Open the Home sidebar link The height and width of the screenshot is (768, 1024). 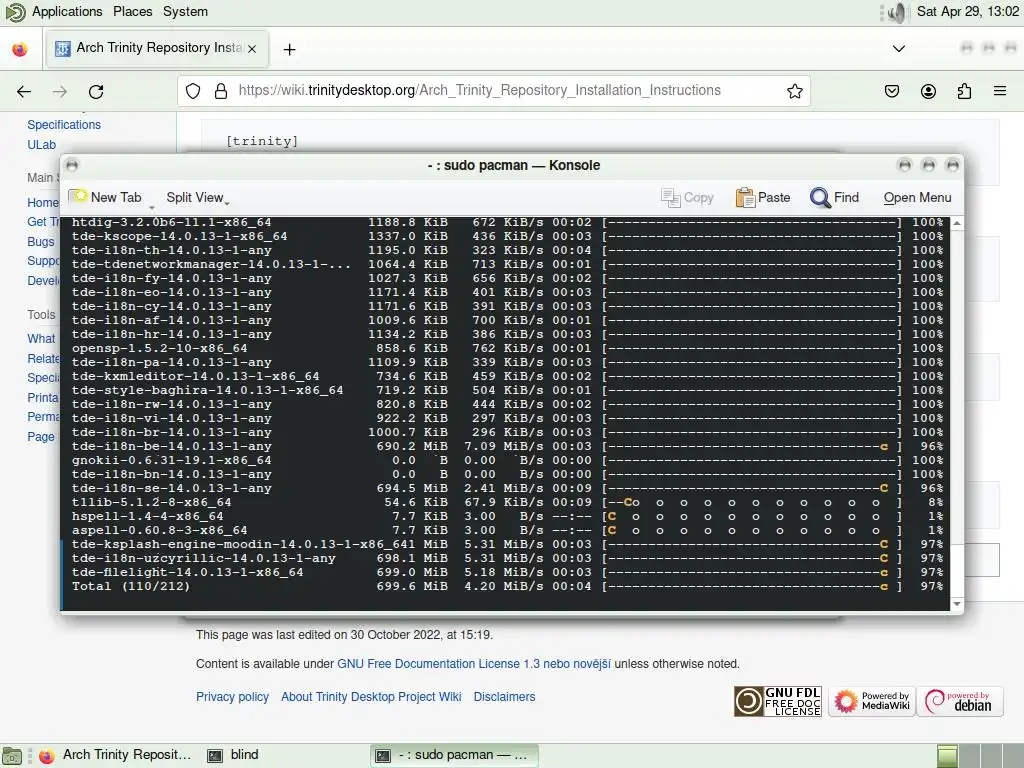(x=43, y=203)
